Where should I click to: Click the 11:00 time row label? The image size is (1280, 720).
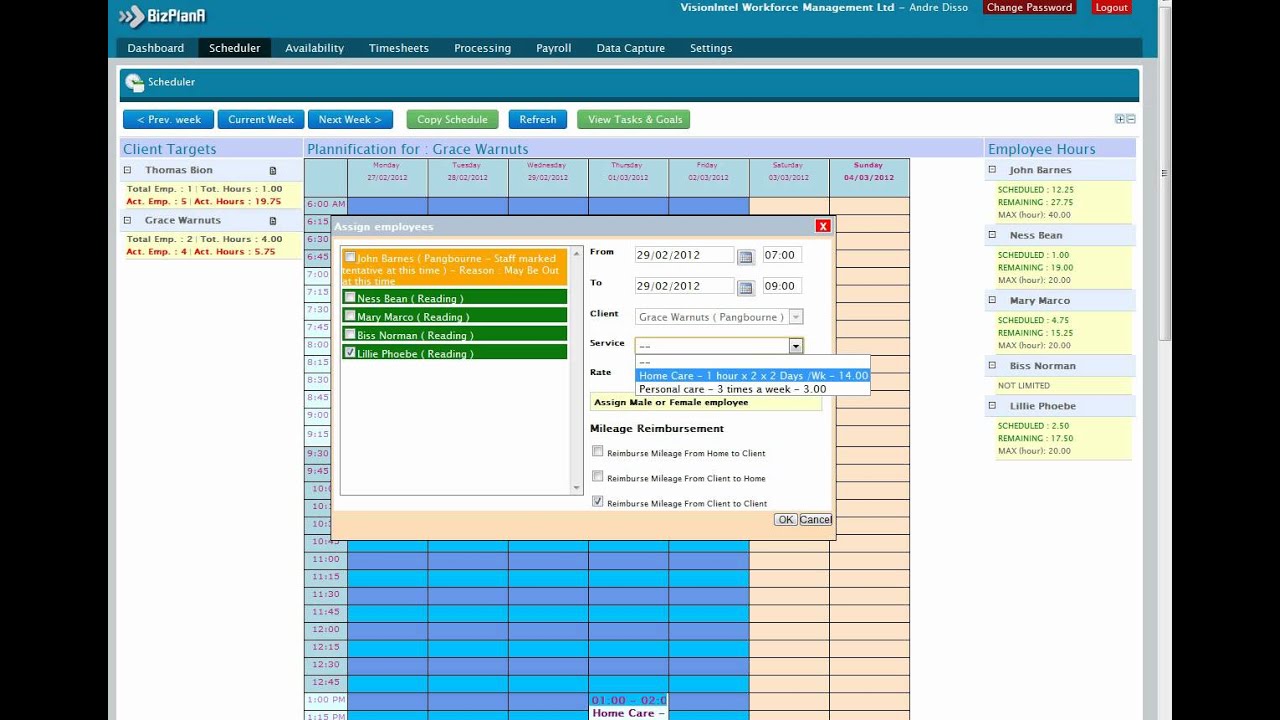click(x=326, y=559)
